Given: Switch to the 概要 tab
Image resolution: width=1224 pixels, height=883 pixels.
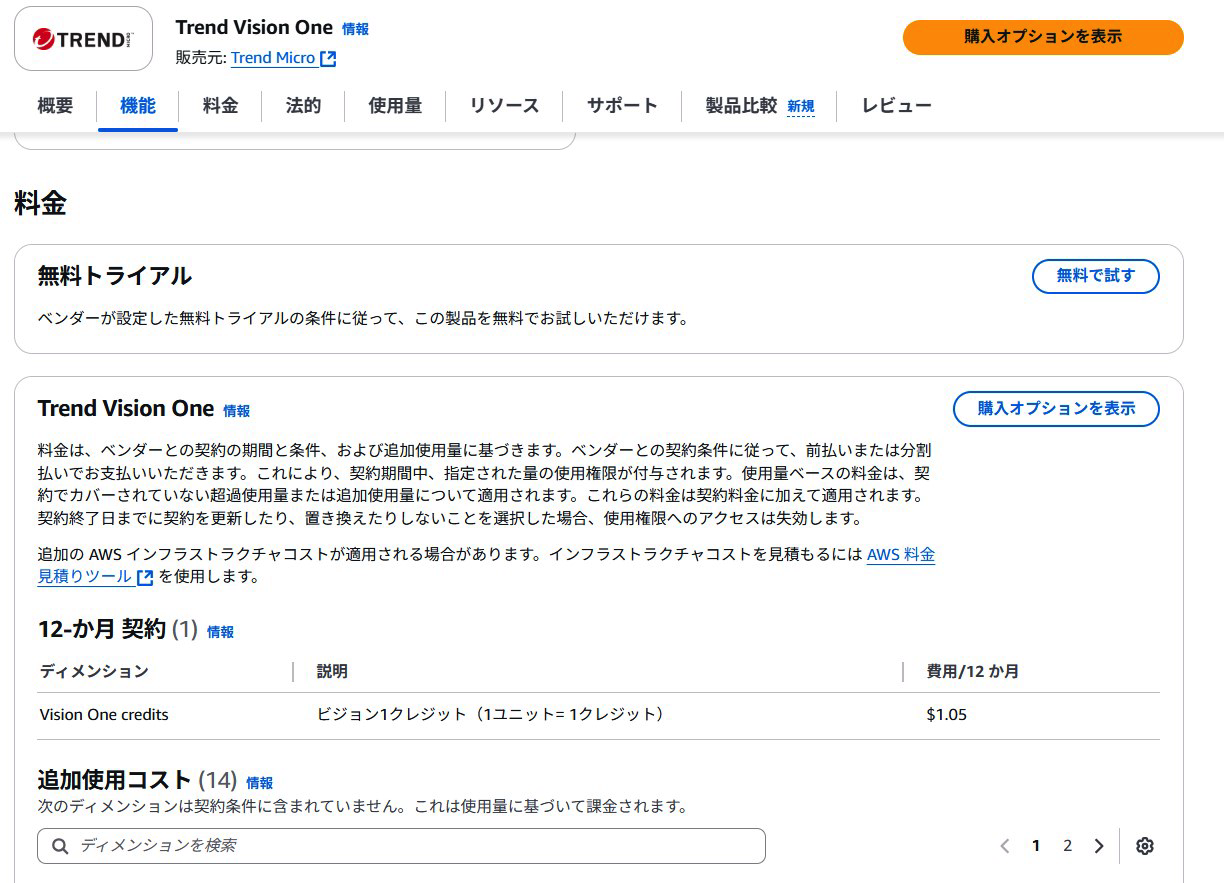Looking at the screenshot, I should click(55, 106).
